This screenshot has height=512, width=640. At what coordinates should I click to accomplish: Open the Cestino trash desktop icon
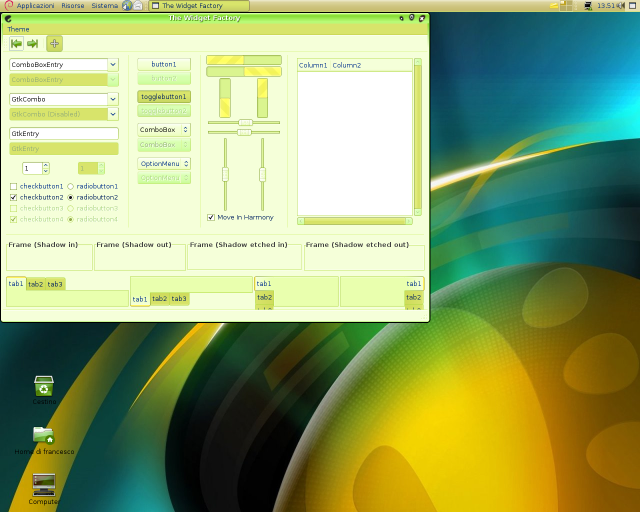pyautogui.click(x=44, y=386)
